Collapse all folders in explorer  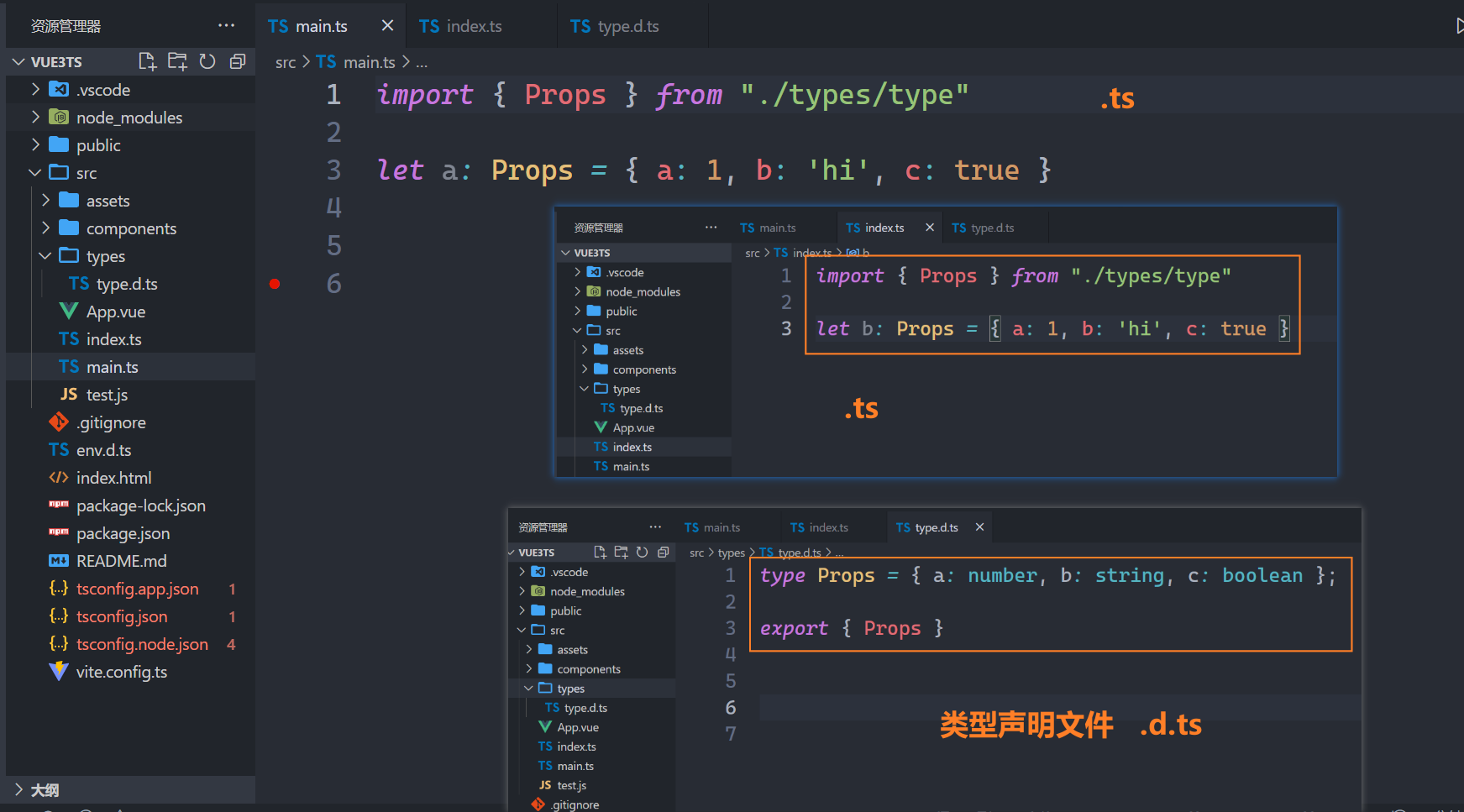(238, 61)
